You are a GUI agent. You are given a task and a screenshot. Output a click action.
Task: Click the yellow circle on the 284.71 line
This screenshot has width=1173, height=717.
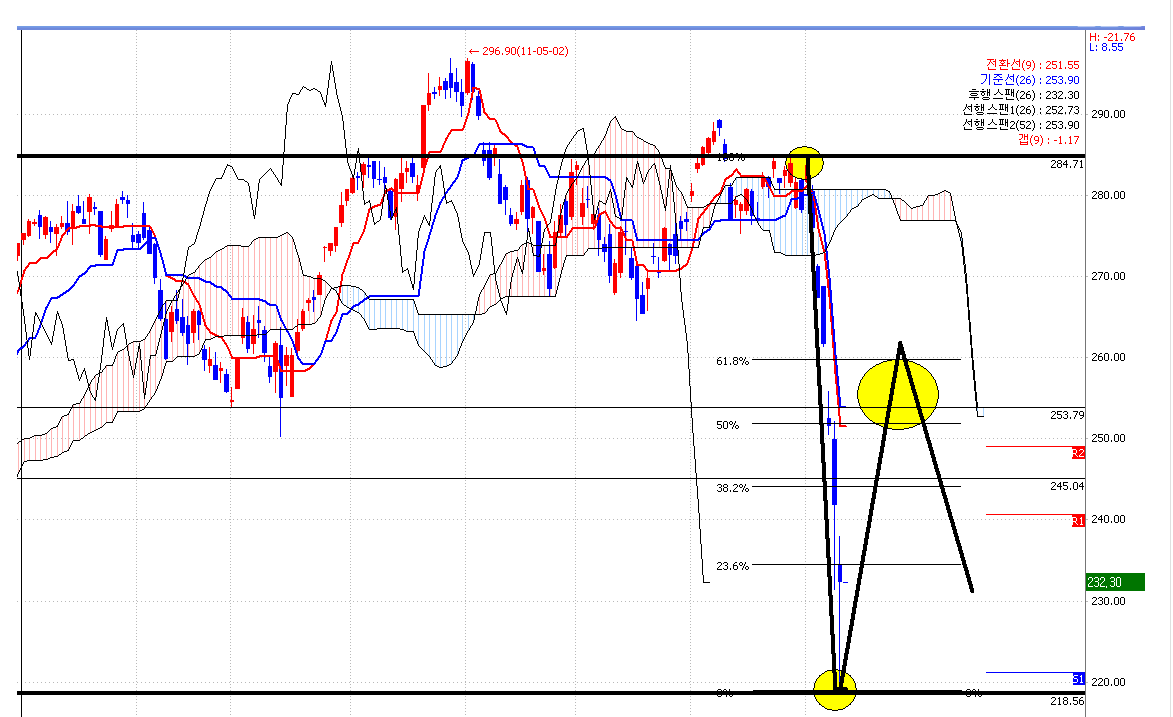[x=805, y=162]
